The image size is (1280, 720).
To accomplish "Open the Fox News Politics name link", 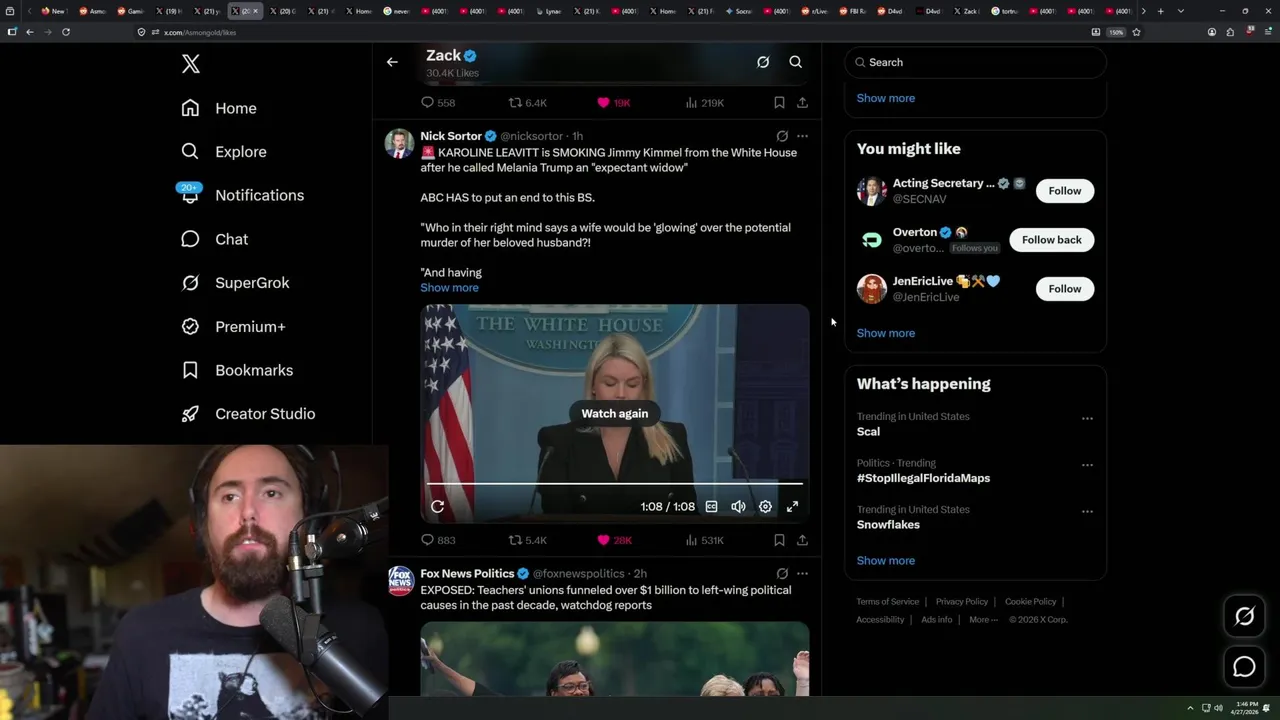I will 467,574.
